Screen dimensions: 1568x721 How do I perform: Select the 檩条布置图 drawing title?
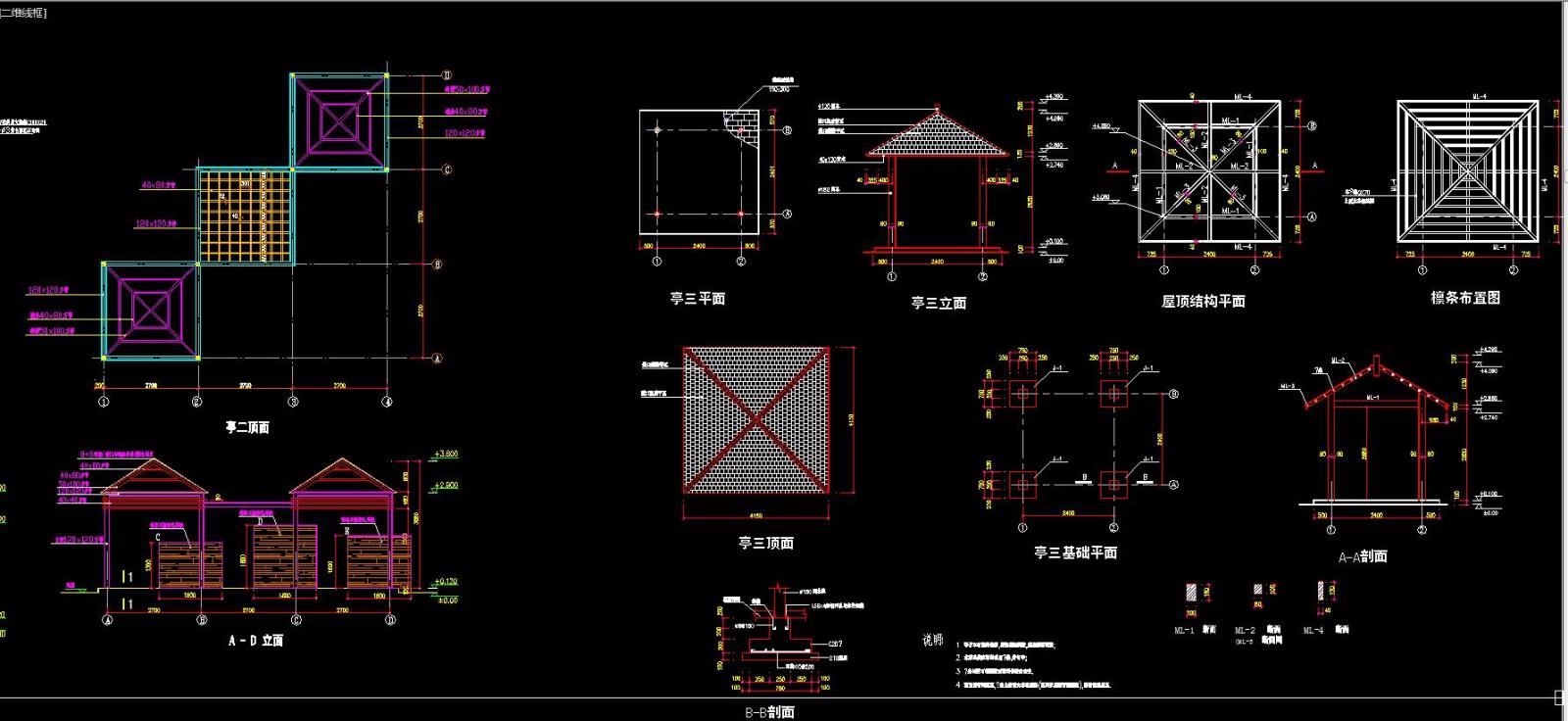click(1465, 297)
